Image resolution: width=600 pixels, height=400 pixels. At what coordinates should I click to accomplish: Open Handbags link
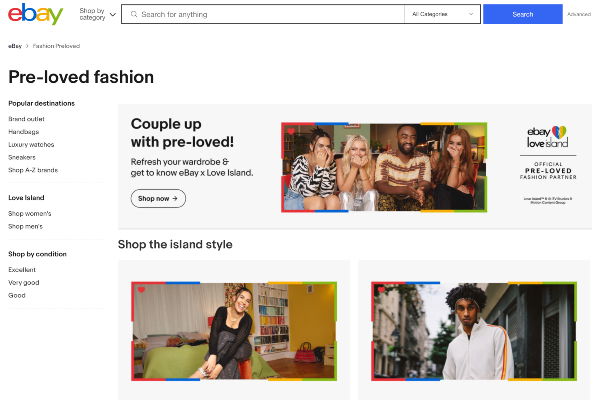(x=24, y=132)
